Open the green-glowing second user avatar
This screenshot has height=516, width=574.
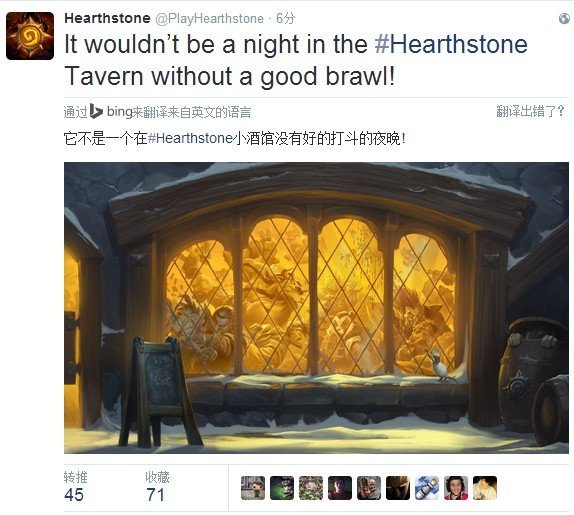point(282,488)
